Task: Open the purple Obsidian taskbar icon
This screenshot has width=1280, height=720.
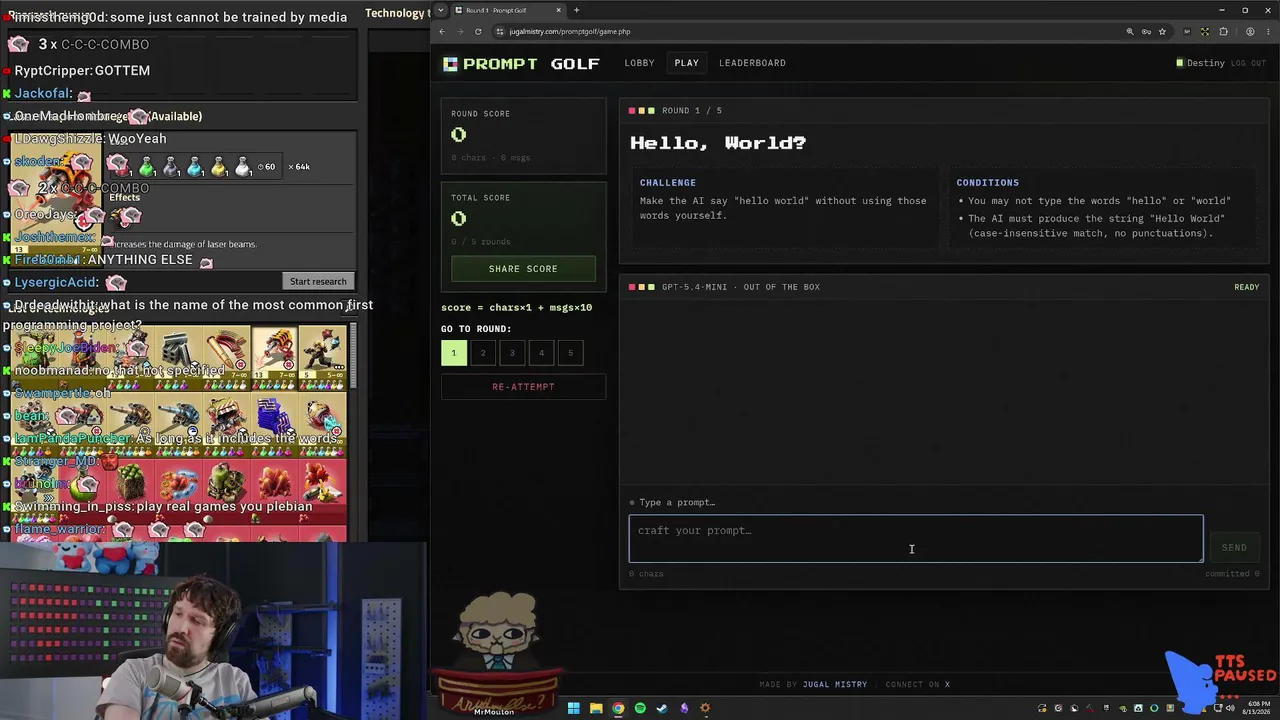Action: (684, 709)
